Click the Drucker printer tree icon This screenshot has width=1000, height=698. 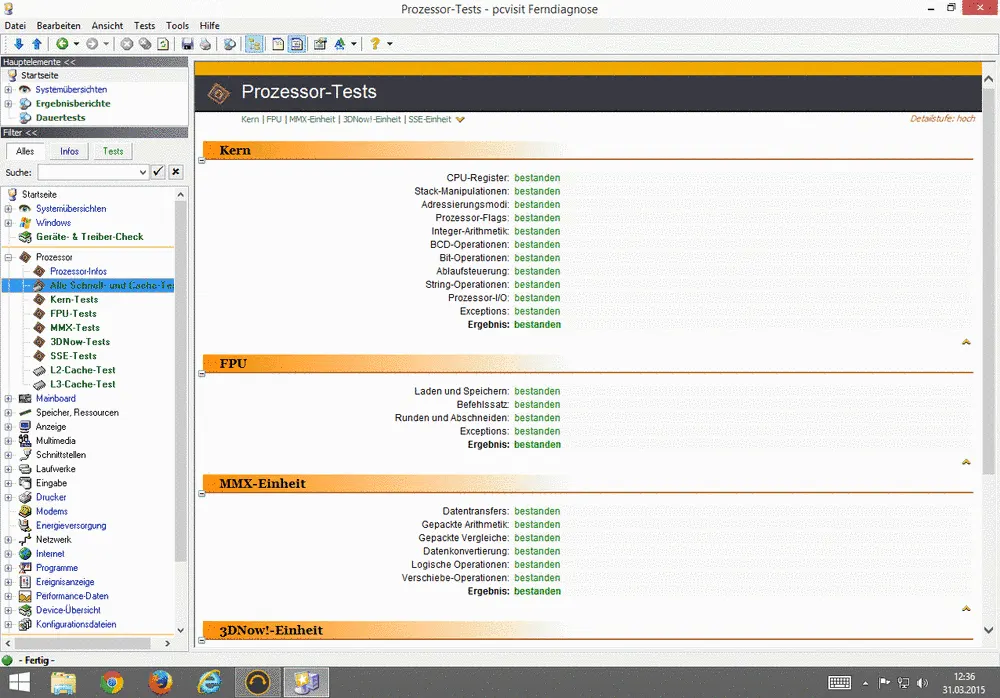point(25,497)
